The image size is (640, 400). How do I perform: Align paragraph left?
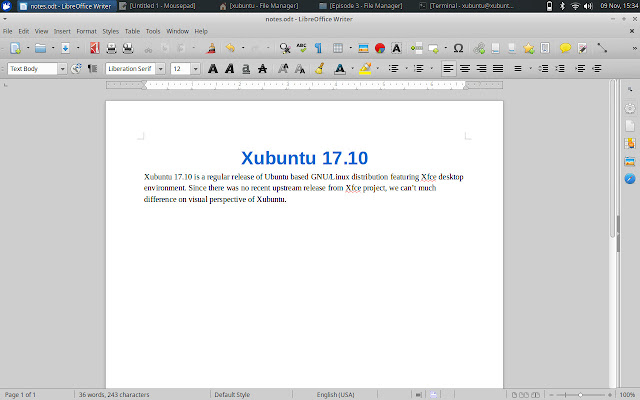click(x=448, y=69)
